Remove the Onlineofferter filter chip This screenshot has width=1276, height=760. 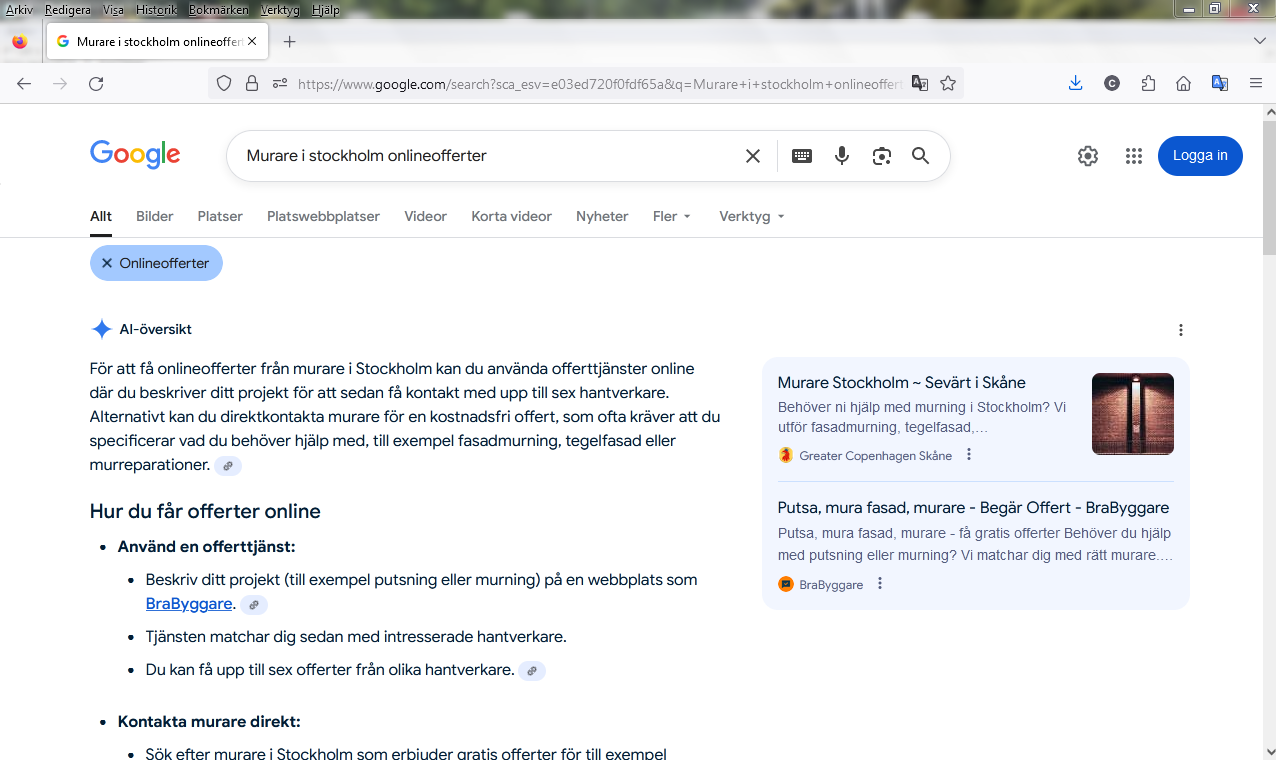tap(107, 263)
